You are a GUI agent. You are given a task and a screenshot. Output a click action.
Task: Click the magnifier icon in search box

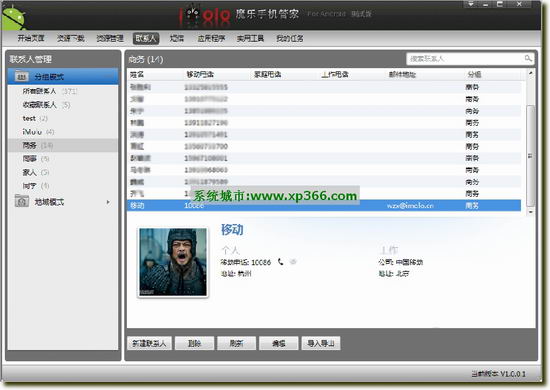528,59
